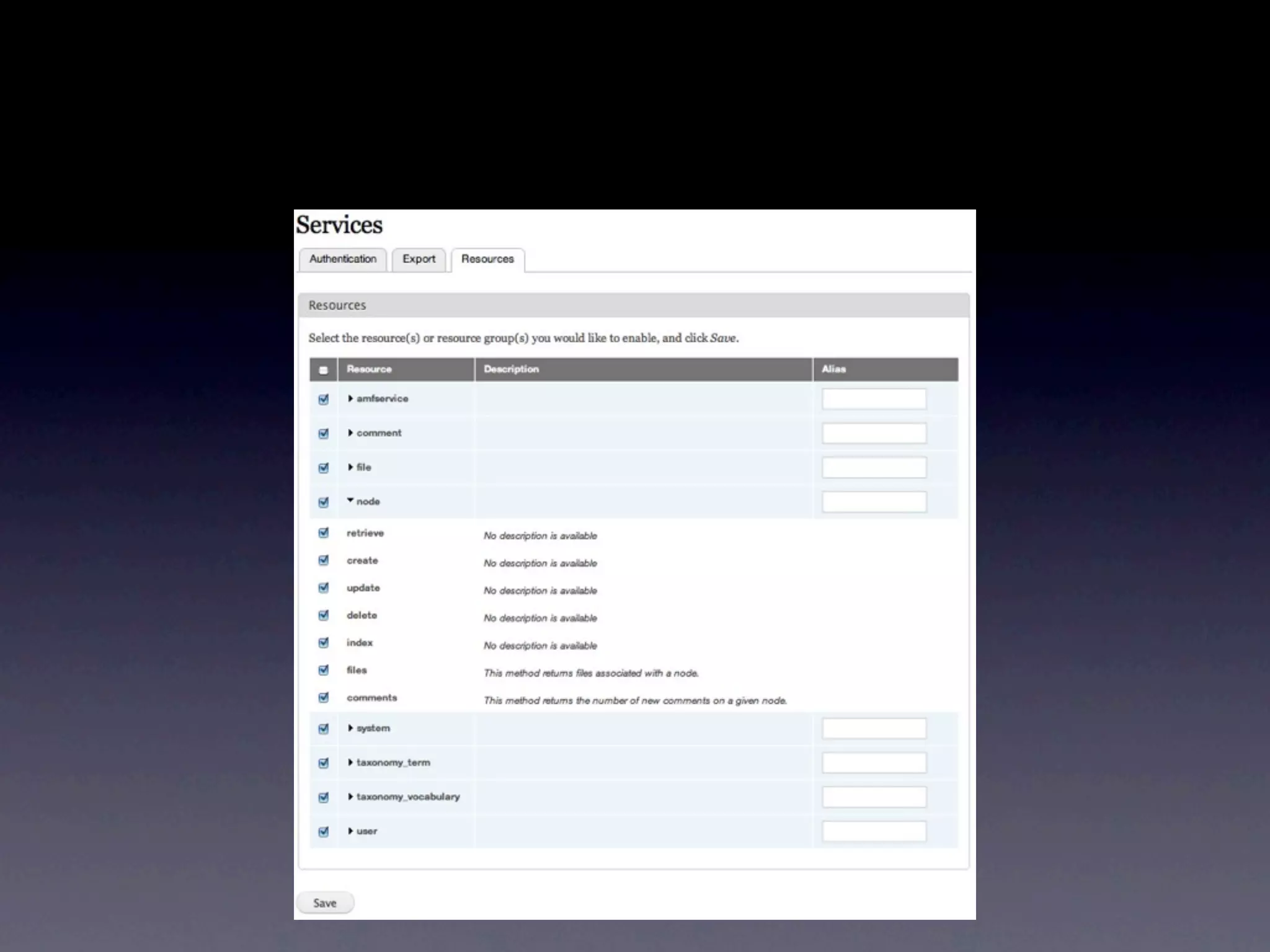The image size is (1270, 952).
Task: Focus the alias input for user
Action: coord(874,831)
